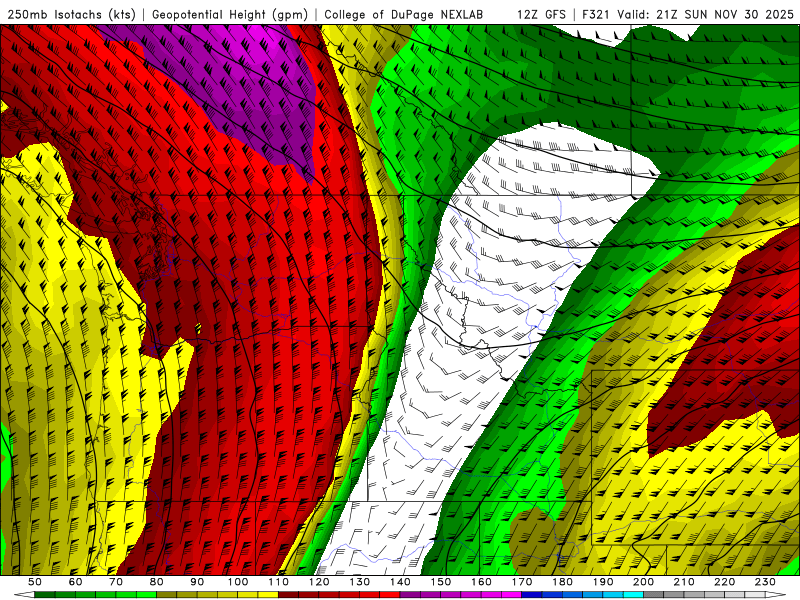
Task: Click the '180' color scale label
Action: click(x=563, y=582)
